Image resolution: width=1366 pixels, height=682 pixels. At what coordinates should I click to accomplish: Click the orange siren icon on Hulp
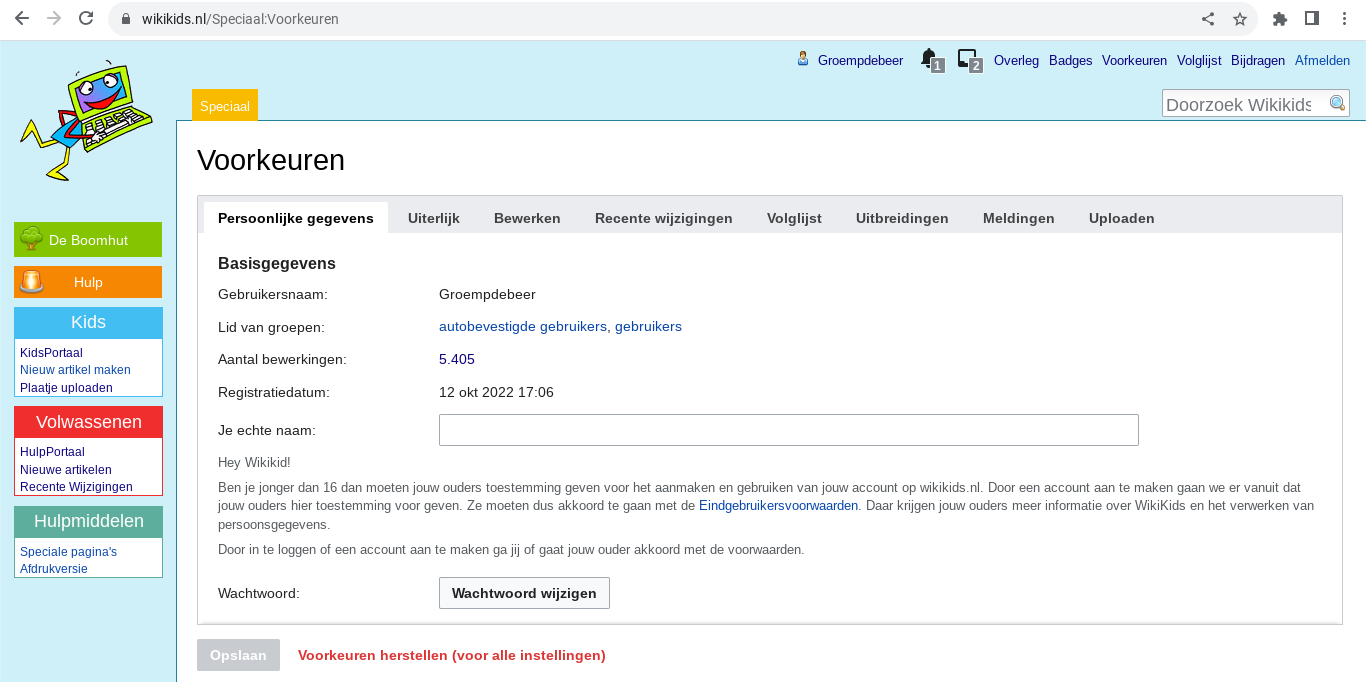pyautogui.click(x=32, y=282)
